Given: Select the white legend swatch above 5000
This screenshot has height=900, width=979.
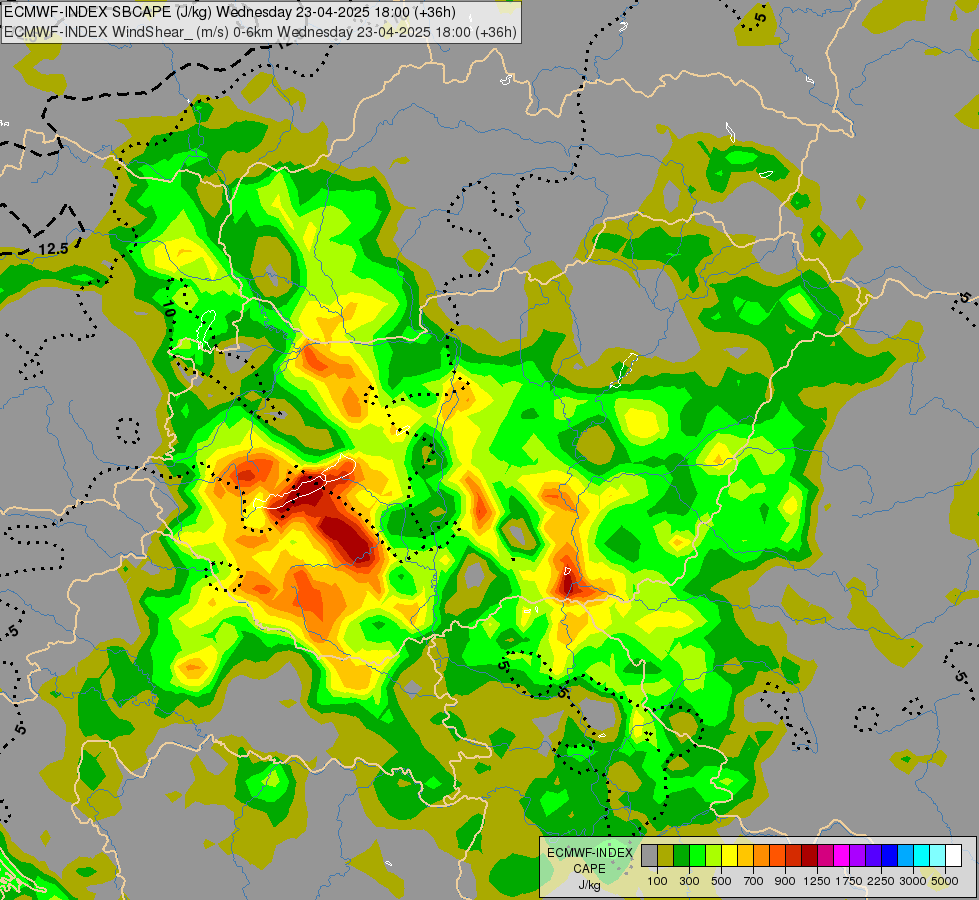Looking at the screenshot, I should (x=953, y=855).
